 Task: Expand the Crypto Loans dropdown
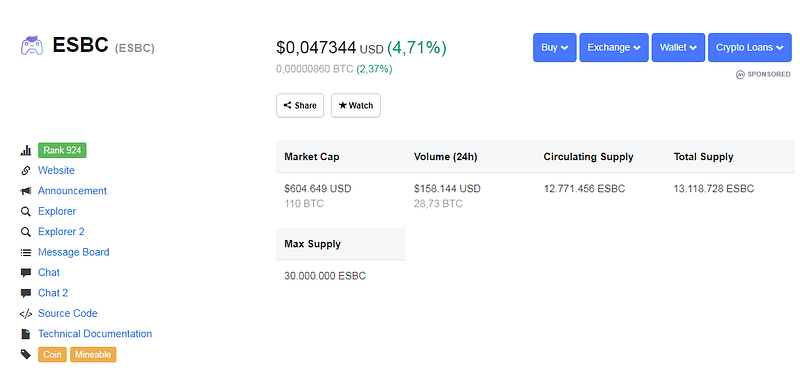(749, 47)
